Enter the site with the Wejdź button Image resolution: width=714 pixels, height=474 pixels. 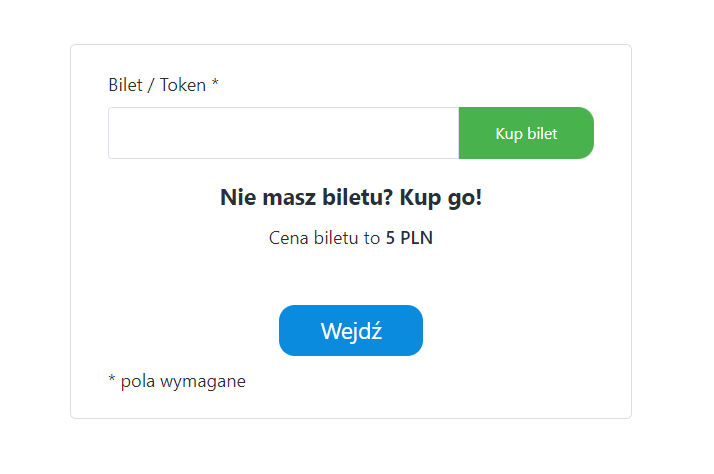[350, 331]
